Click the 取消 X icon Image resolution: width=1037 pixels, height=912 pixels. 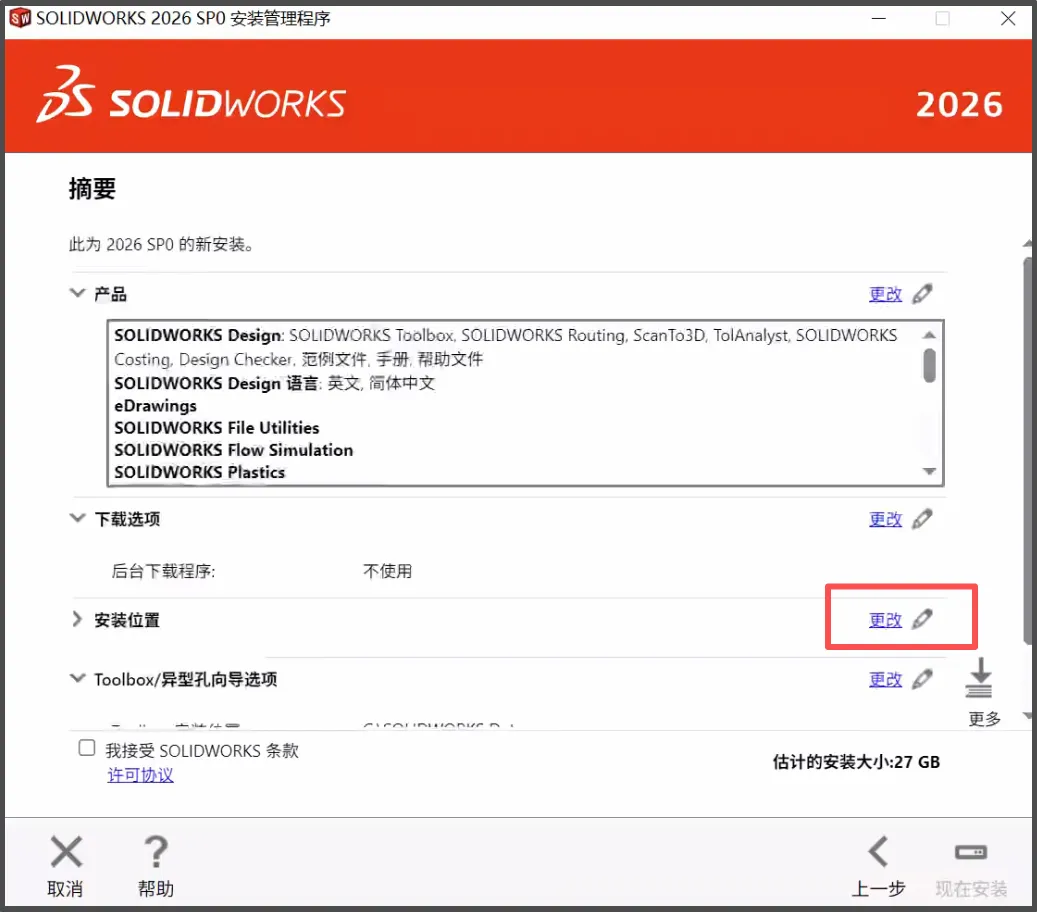(x=66, y=851)
